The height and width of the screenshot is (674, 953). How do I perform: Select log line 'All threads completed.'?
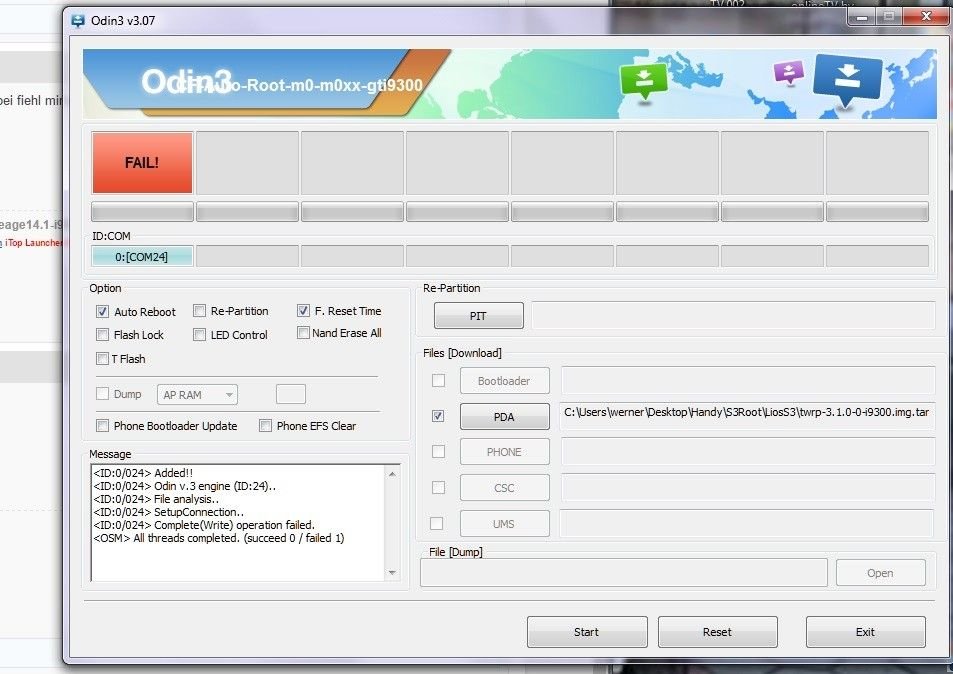coord(219,538)
